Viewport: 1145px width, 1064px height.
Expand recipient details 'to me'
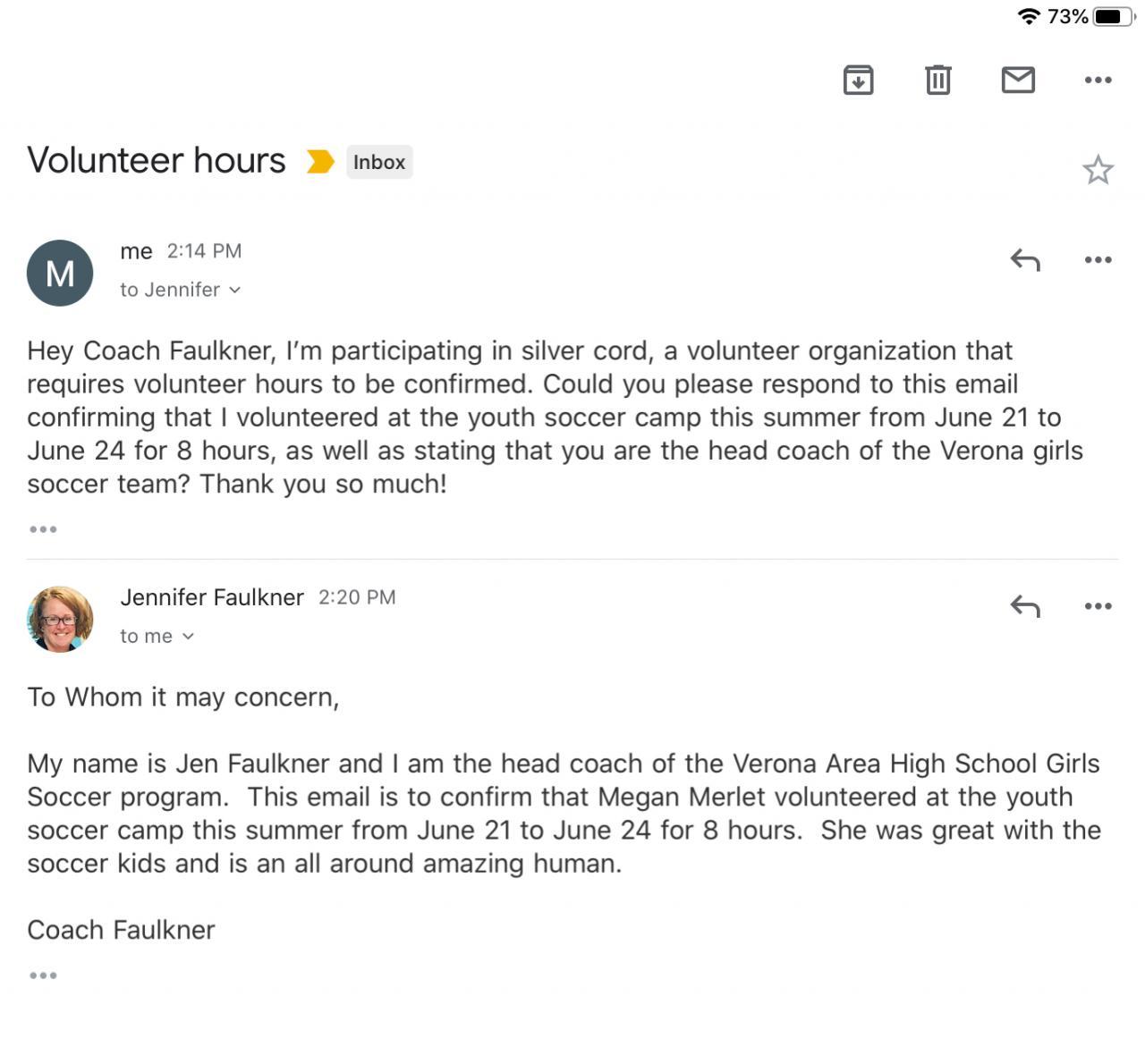coord(157,636)
